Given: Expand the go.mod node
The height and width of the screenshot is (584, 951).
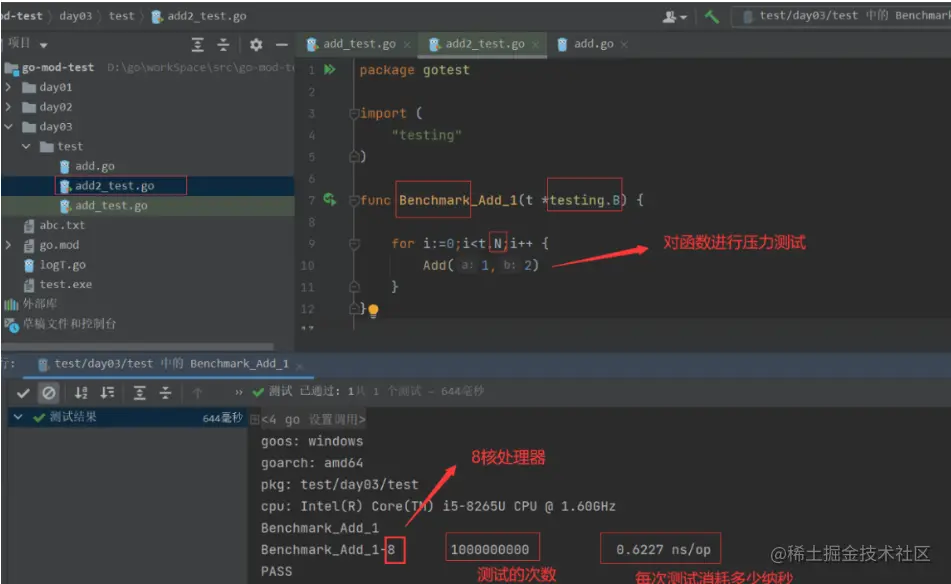Looking at the screenshot, I should point(8,245).
